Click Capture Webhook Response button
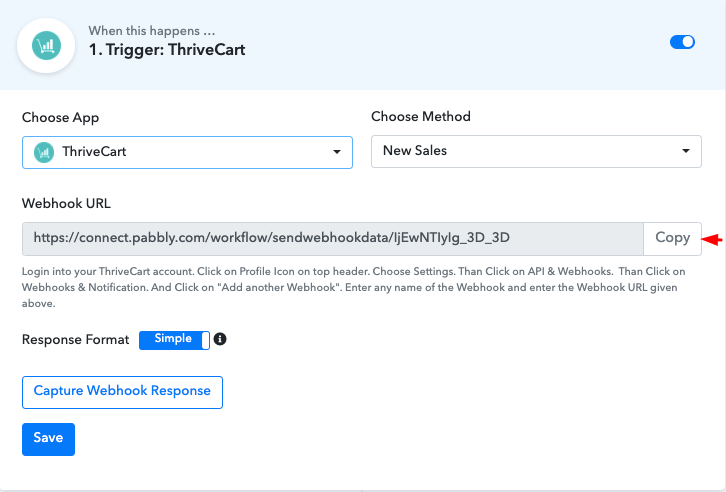This screenshot has height=492, width=726. pyautogui.click(x=122, y=392)
